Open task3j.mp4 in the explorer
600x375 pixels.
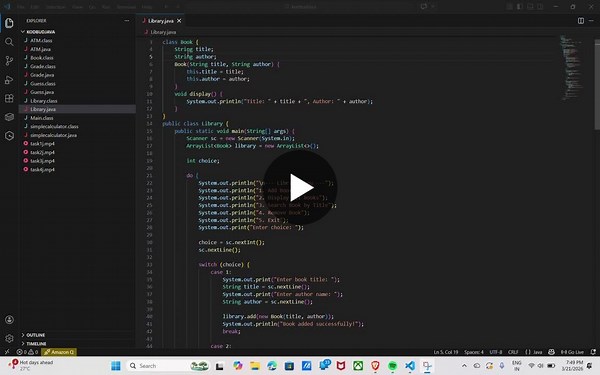pyautogui.click(x=42, y=161)
